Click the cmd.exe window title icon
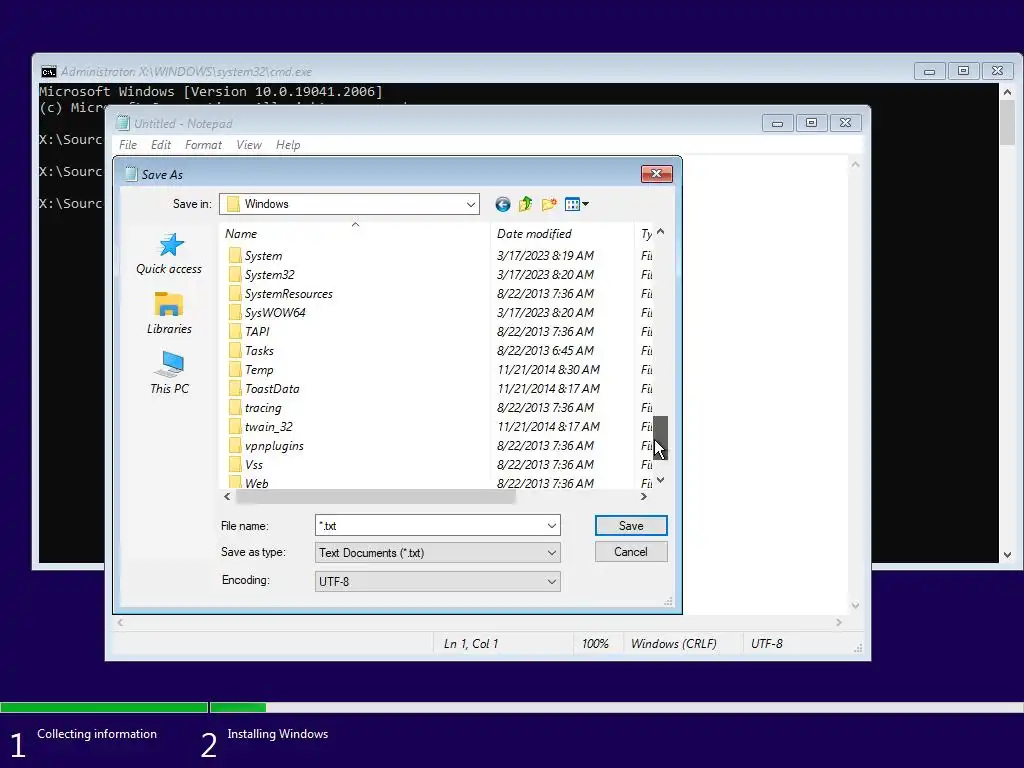1024x768 pixels. click(x=49, y=72)
